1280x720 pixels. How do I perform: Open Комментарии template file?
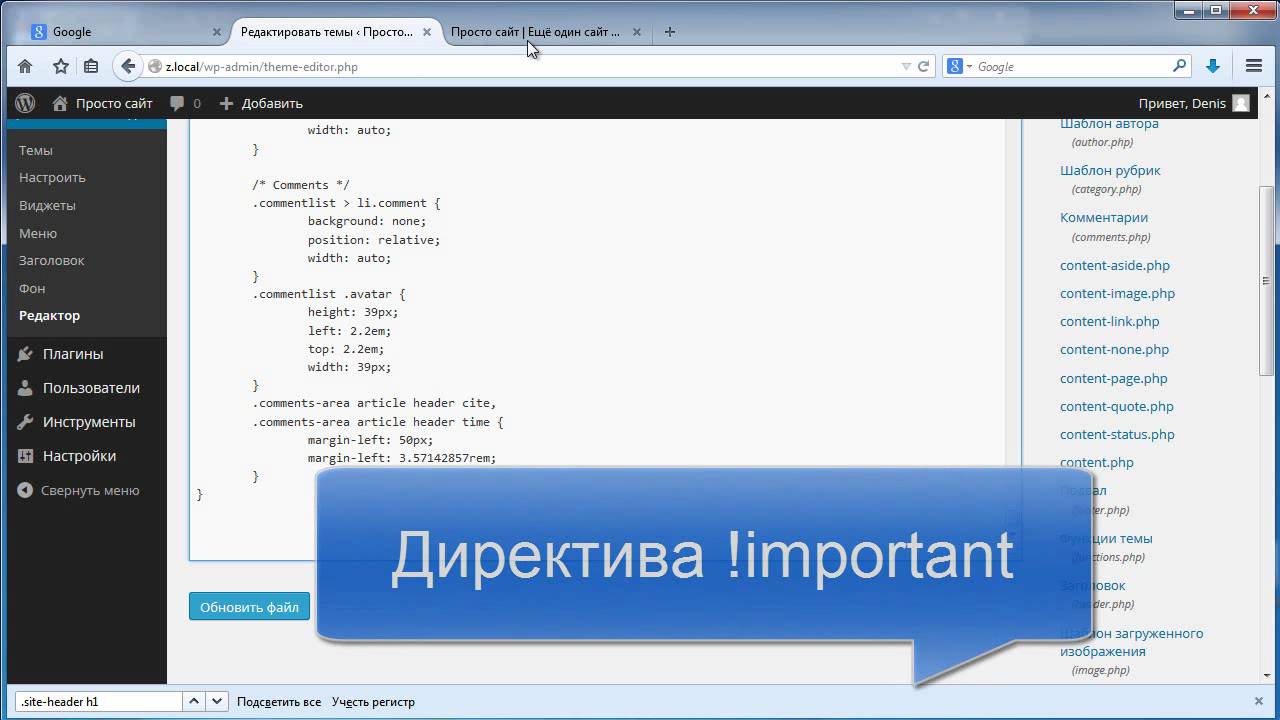pyautogui.click(x=1104, y=217)
